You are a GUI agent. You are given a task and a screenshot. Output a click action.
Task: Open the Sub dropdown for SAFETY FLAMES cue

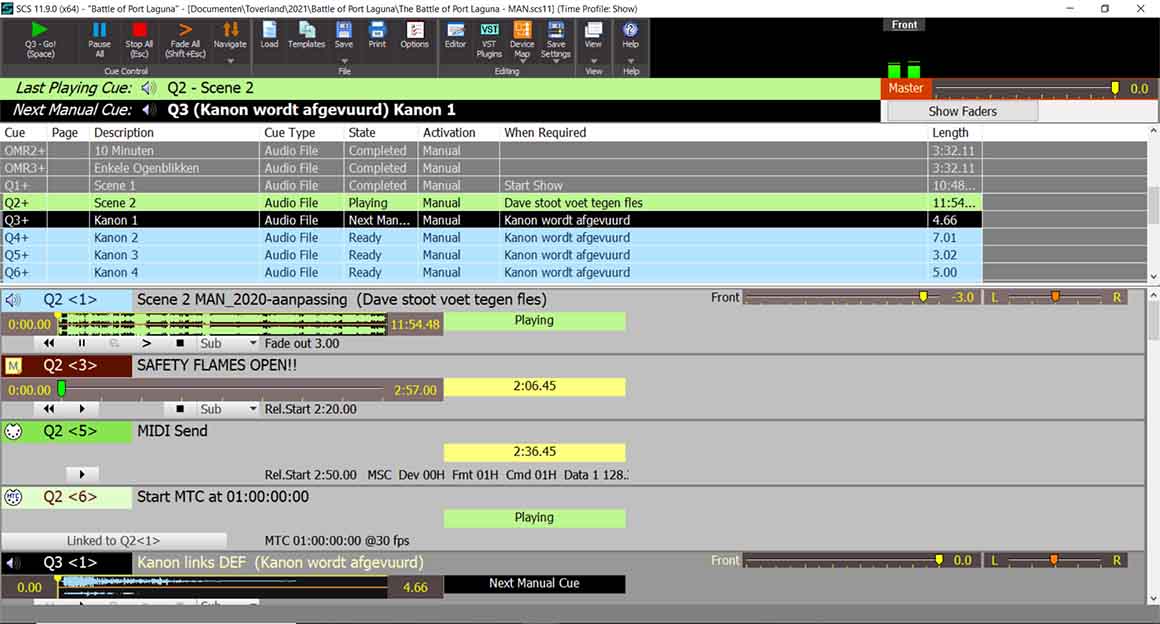(227, 409)
